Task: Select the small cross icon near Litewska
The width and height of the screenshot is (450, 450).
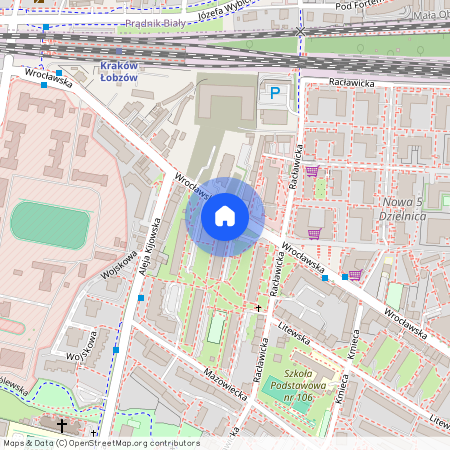Action: coord(258,308)
